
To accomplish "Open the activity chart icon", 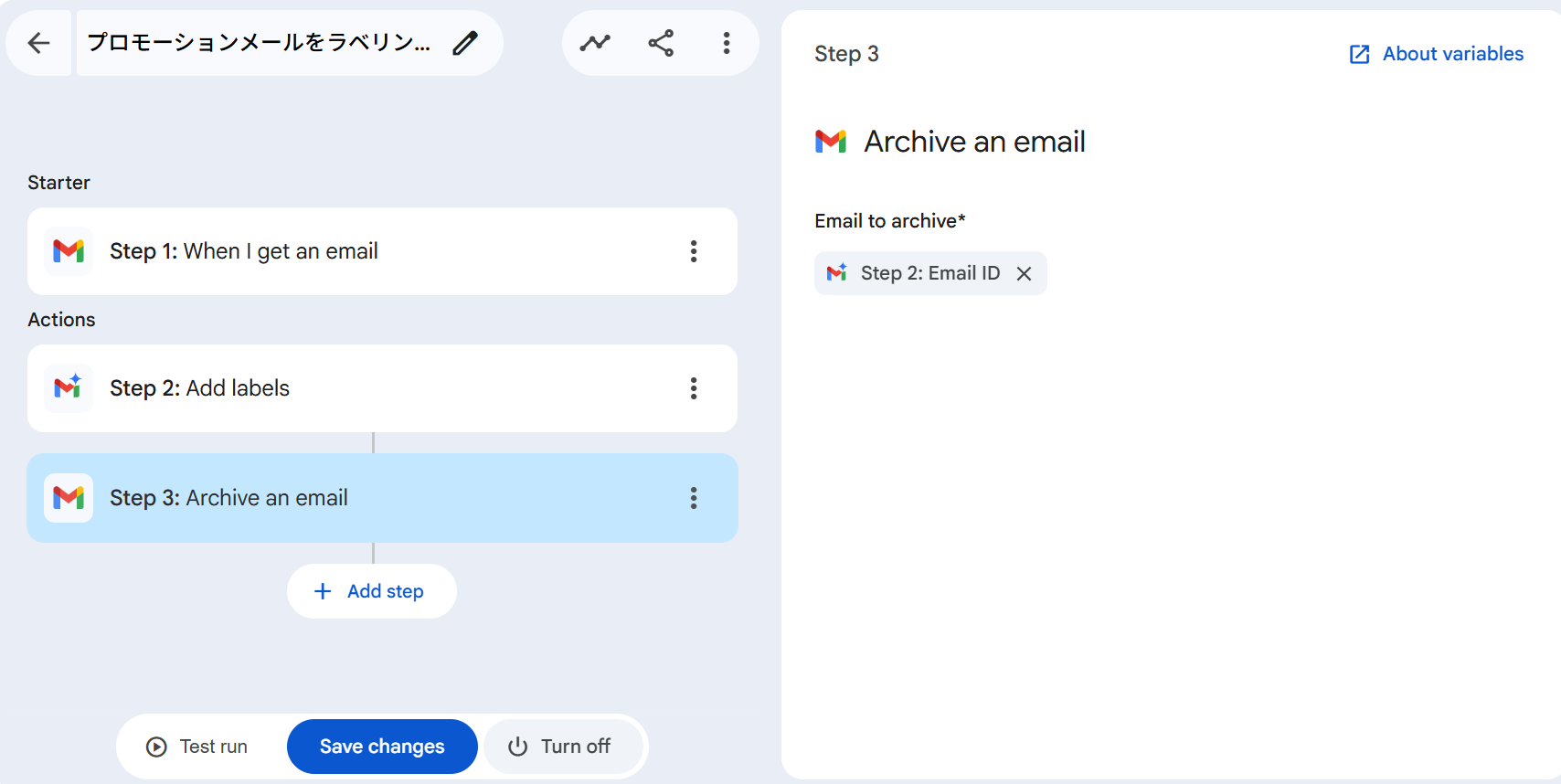I will 595,43.
